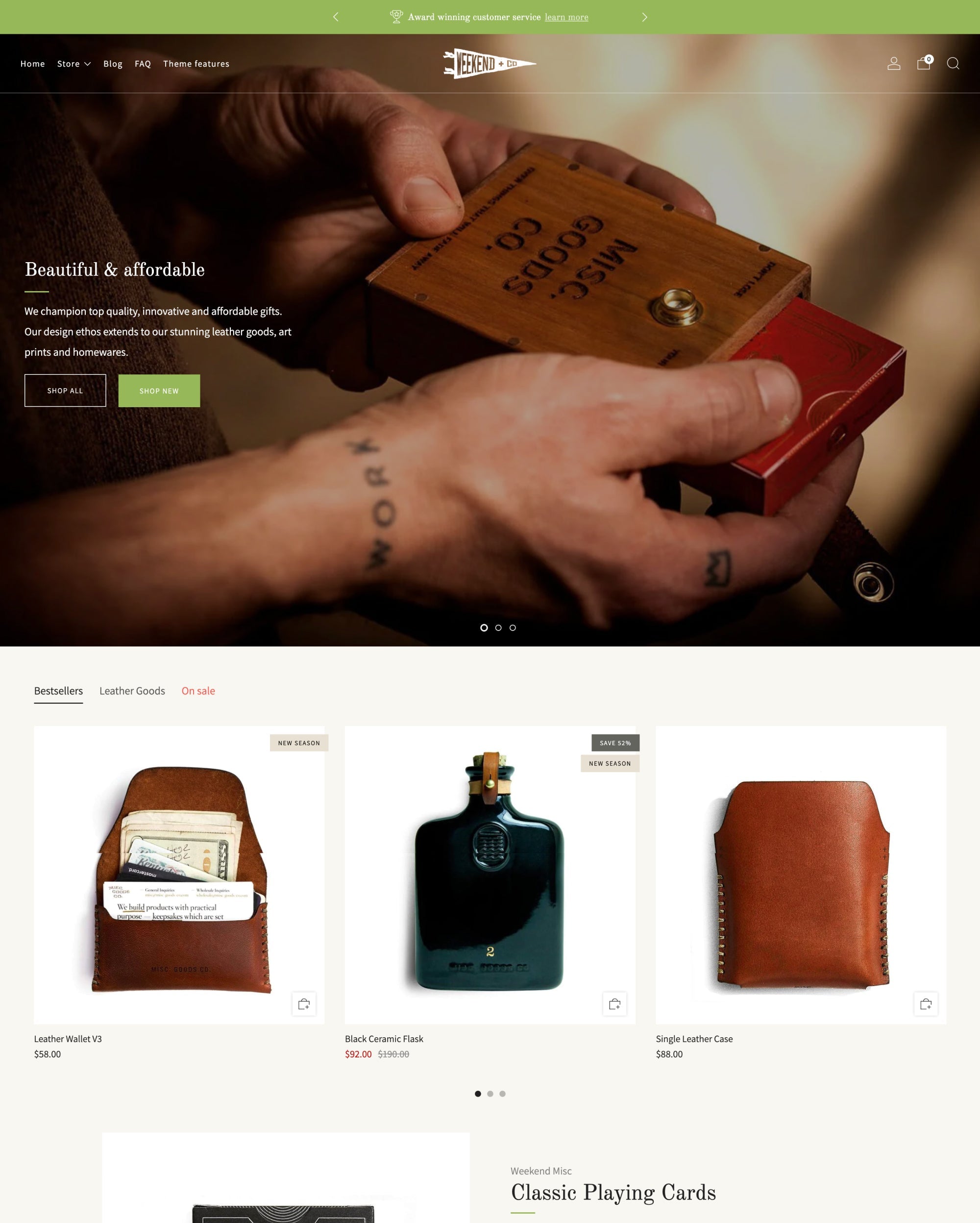Click the 'learn more' link in banner
980x1223 pixels.
567,16
